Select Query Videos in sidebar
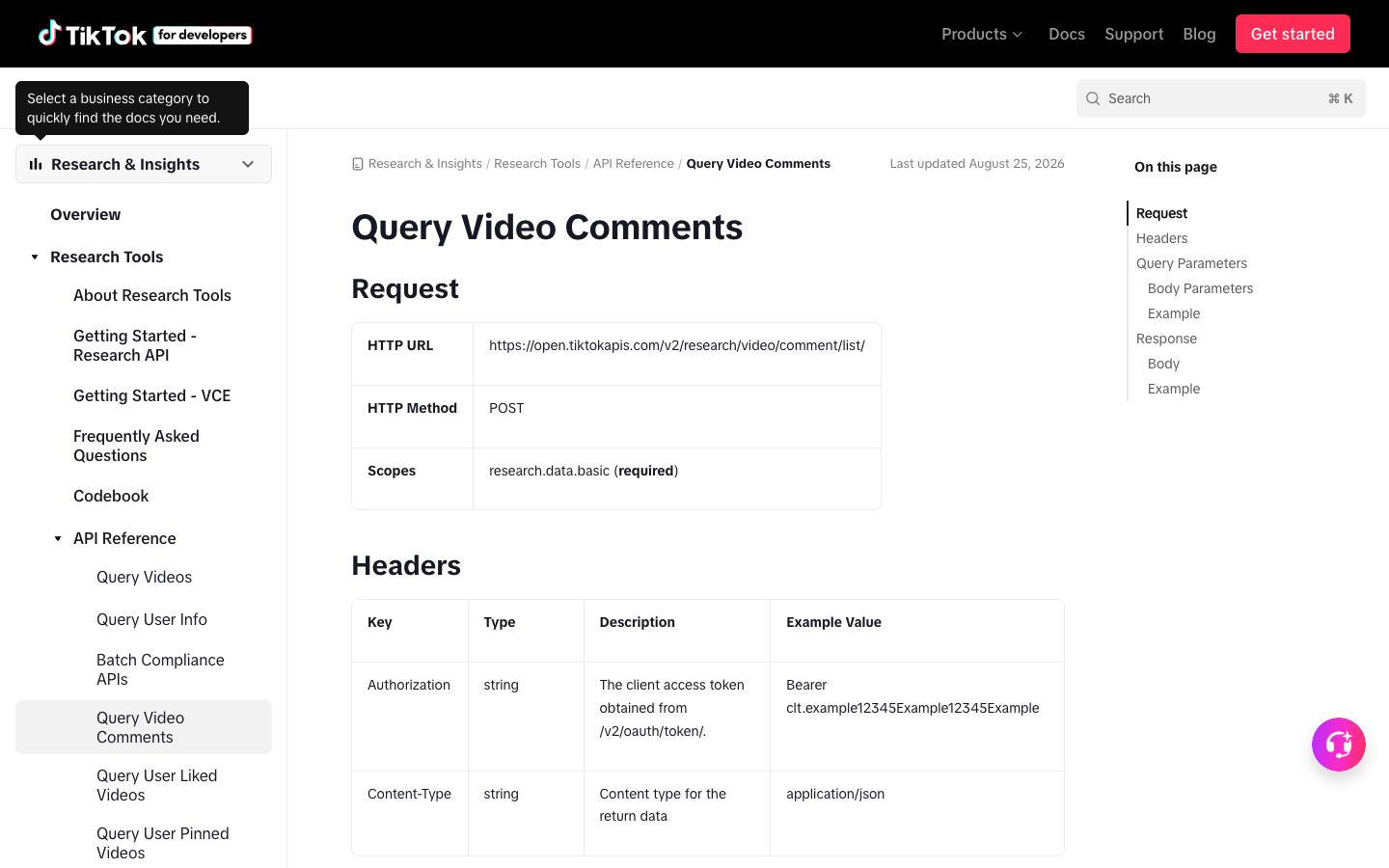 coord(144,577)
